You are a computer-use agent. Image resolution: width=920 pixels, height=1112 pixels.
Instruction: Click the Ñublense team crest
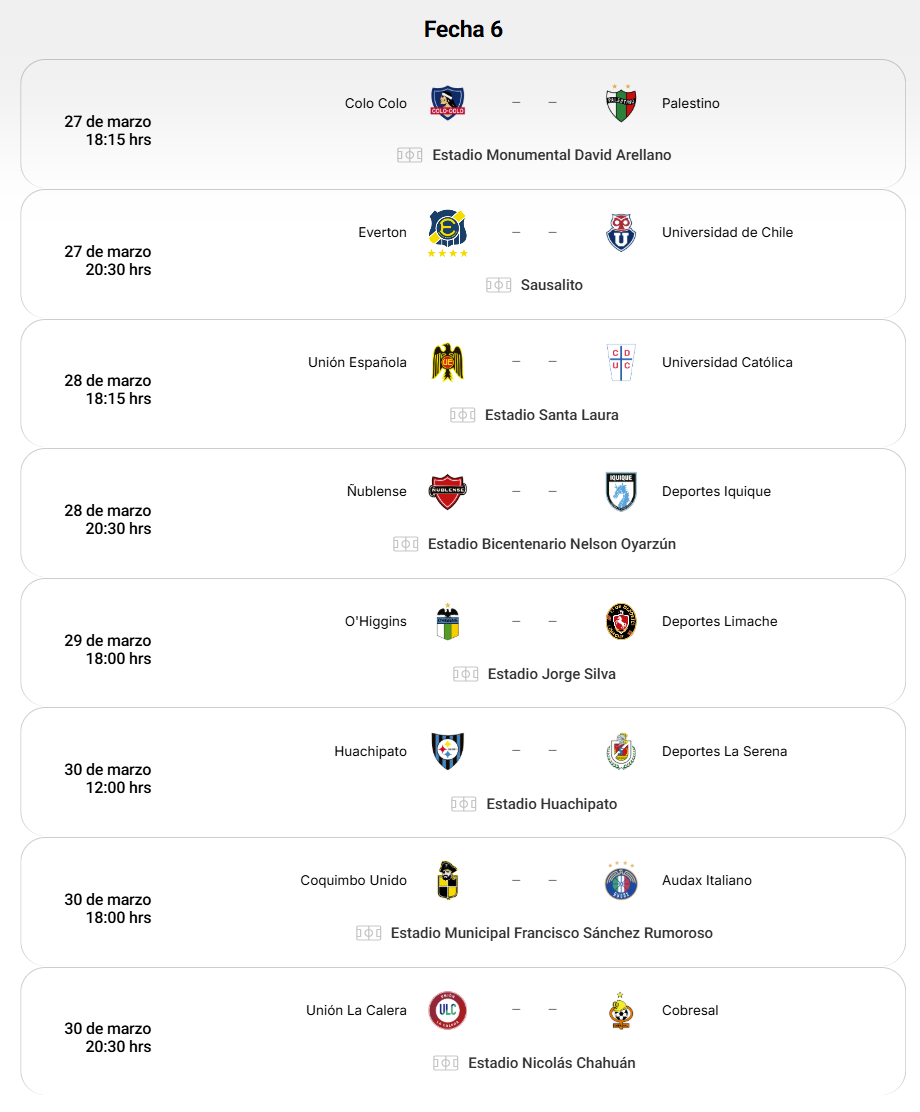447,491
